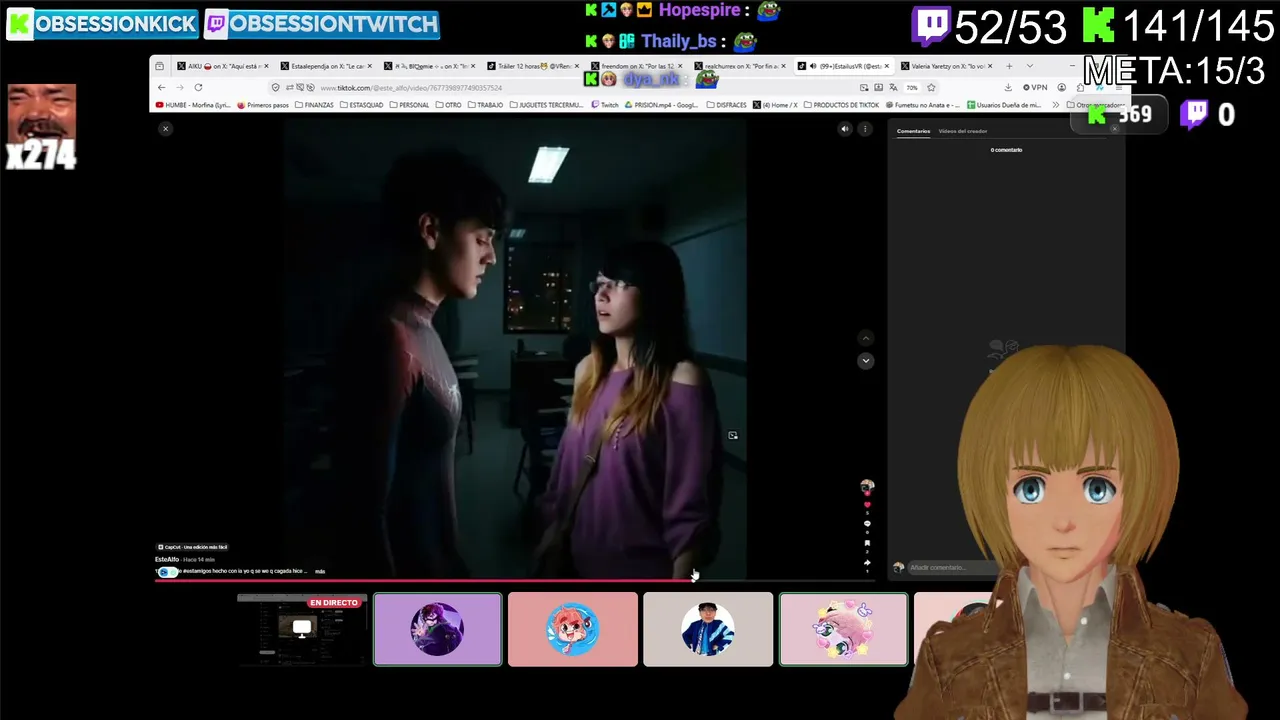Open the Twitch bookmark
Viewport: 1280px width, 720px height.
coord(606,105)
